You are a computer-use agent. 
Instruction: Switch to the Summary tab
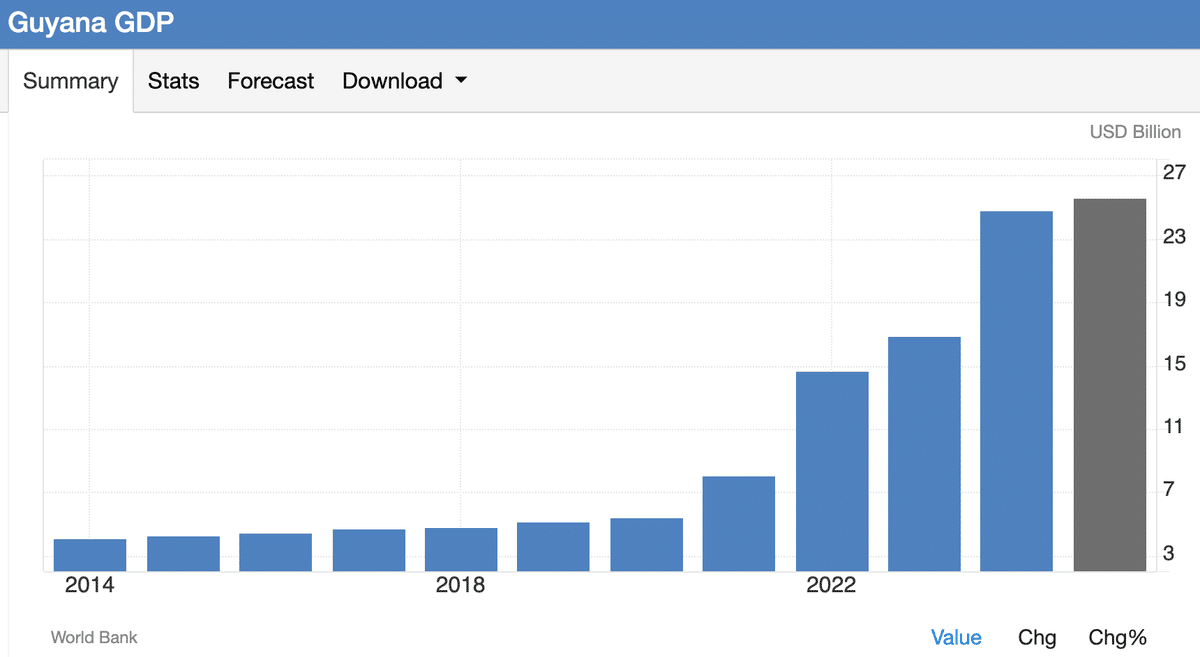coord(70,81)
